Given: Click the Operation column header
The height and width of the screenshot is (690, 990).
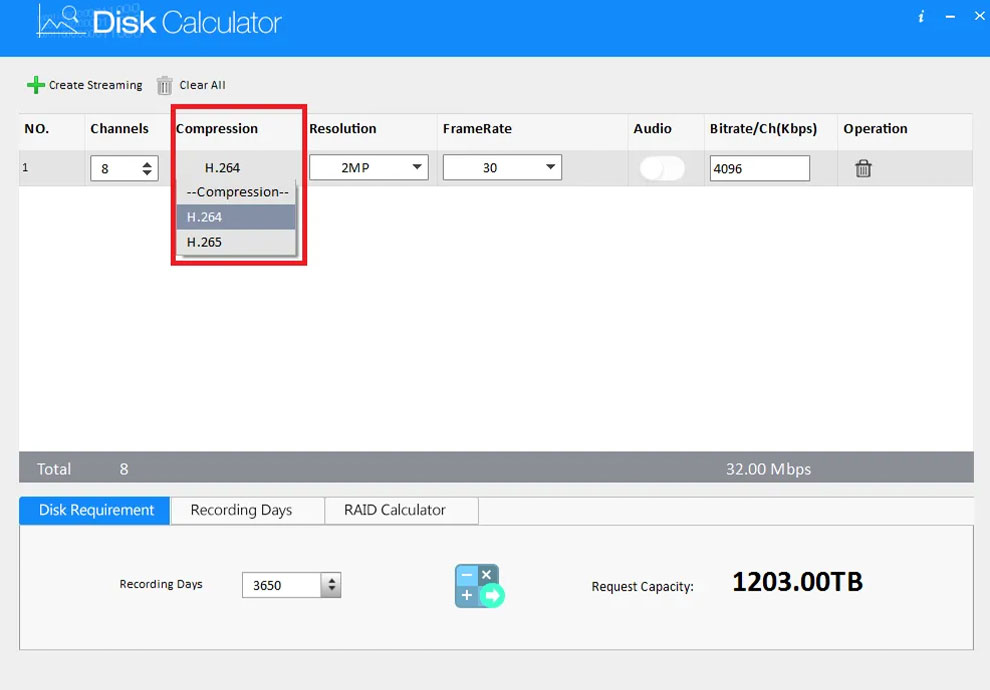Looking at the screenshot, I should click(875, 129).
